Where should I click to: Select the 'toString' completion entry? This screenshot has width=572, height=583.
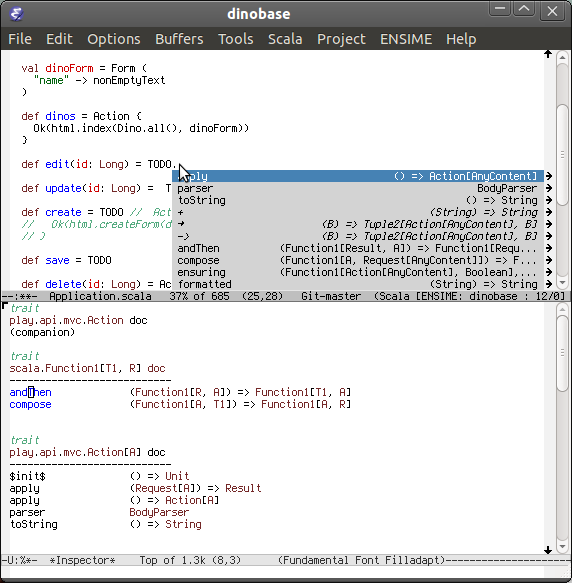tap(358, 200)
